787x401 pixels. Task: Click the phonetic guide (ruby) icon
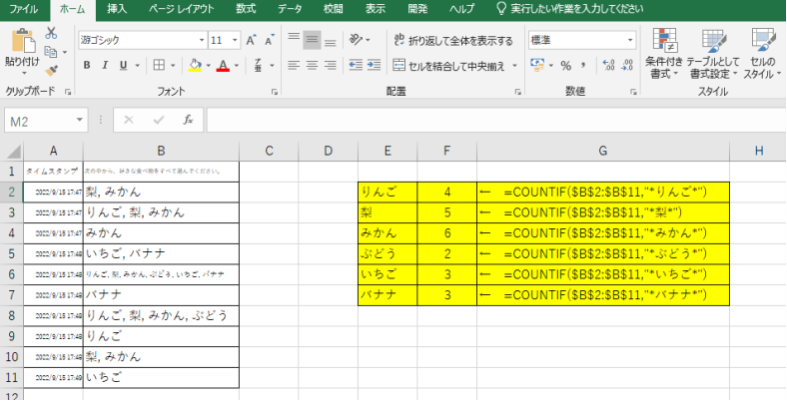[258, 65]
